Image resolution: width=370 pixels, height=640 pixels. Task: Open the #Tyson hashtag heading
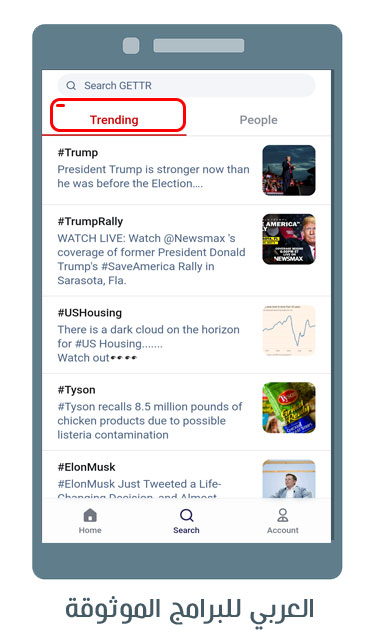[x=77, y=390]
